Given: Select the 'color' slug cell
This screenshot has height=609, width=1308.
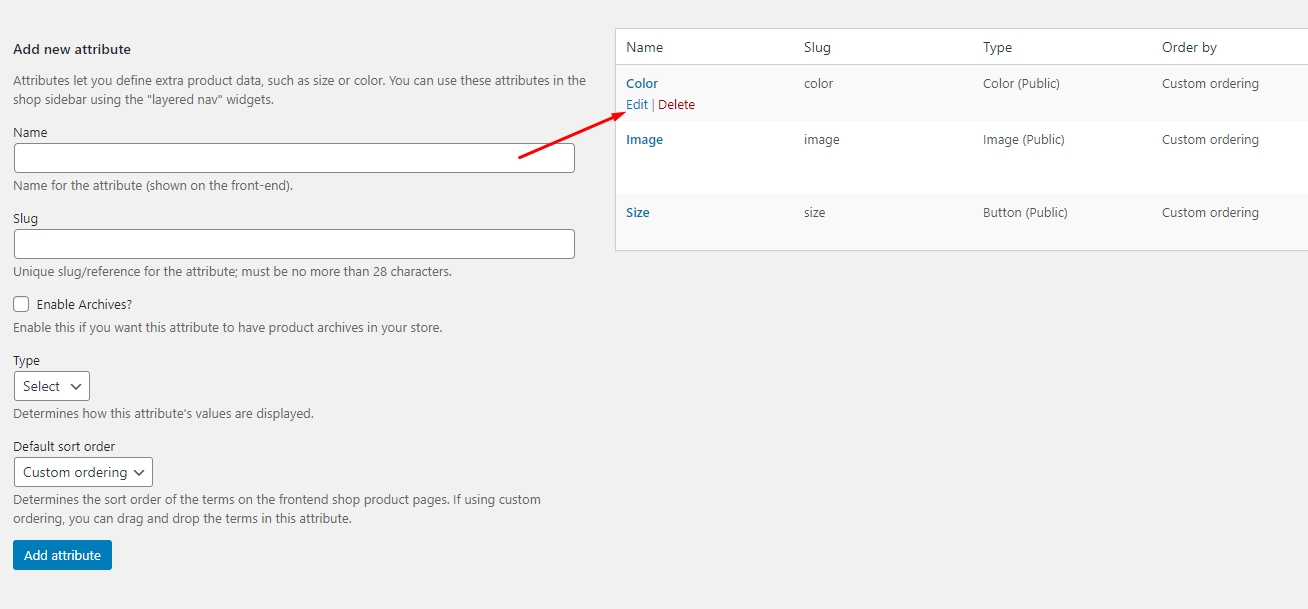Looking at the screenshot, I should point(818,84).
